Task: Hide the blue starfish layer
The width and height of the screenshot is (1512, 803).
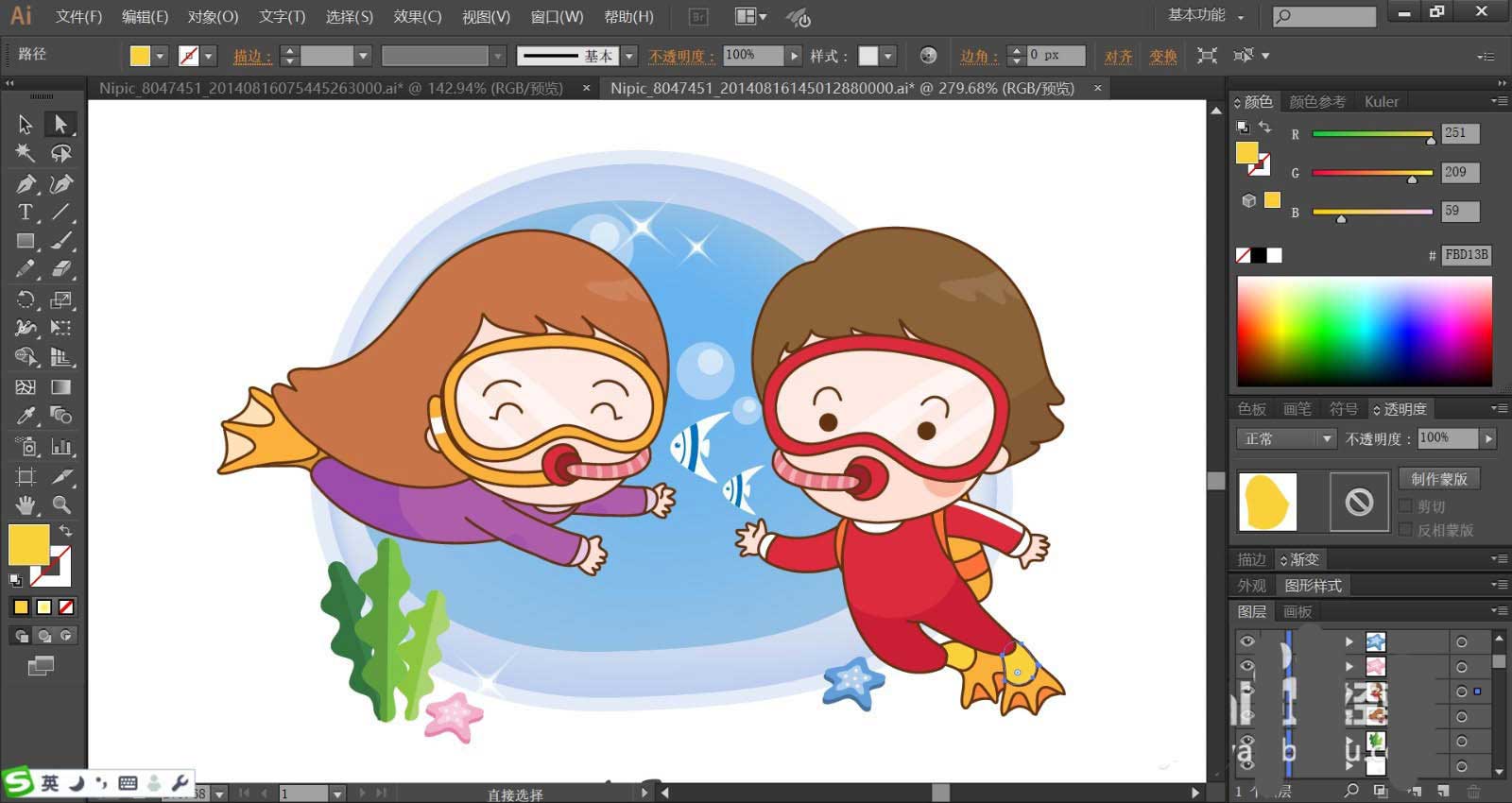Action: [x=1247, y=641]
